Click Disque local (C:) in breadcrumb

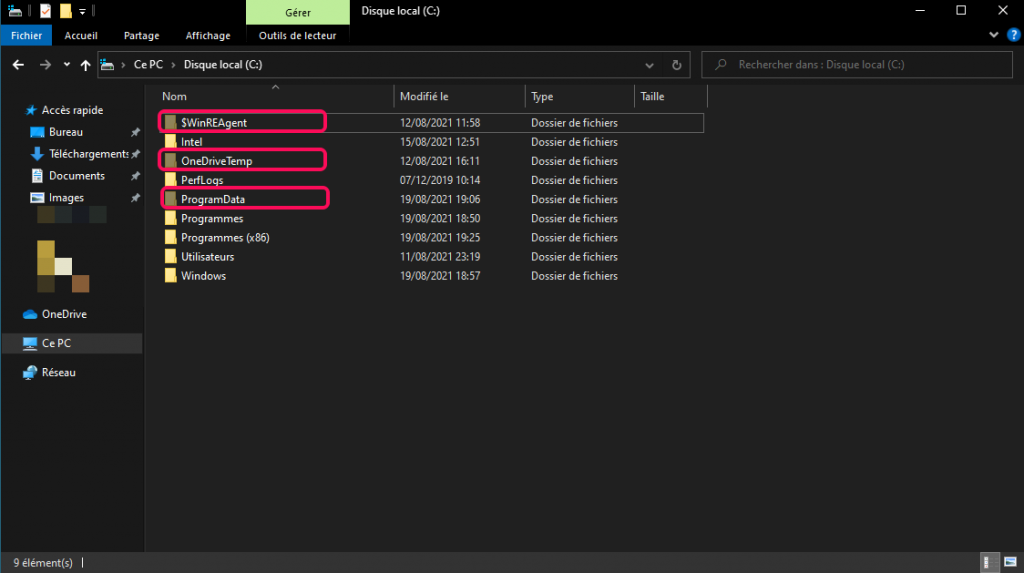[223, 65]
